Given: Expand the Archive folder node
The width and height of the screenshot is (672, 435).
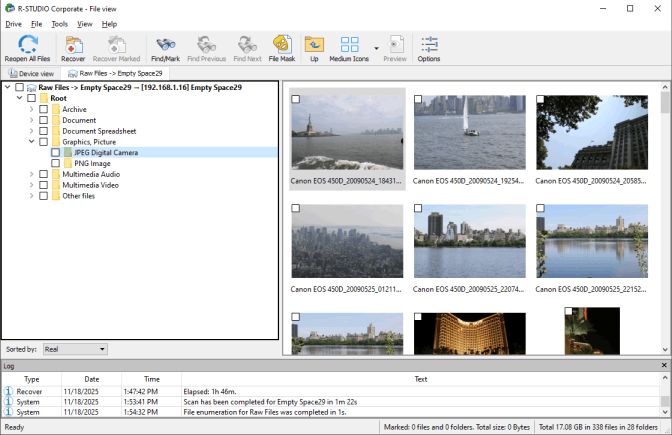Looking at the screenshot, I should [31, 109].
